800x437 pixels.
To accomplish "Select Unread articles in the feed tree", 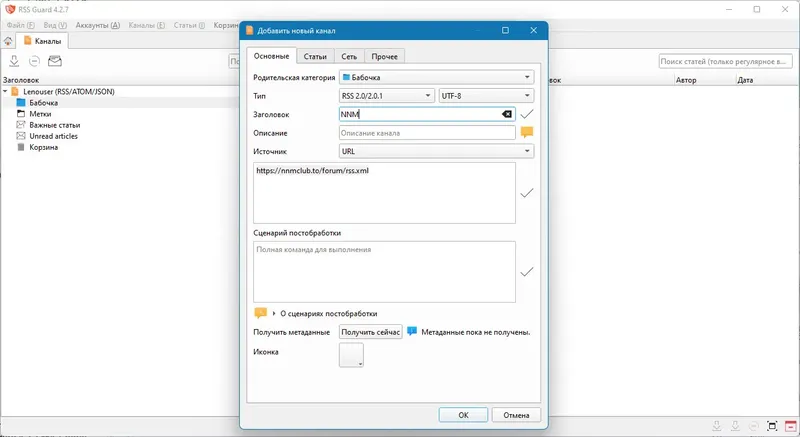I will [54, 136].
